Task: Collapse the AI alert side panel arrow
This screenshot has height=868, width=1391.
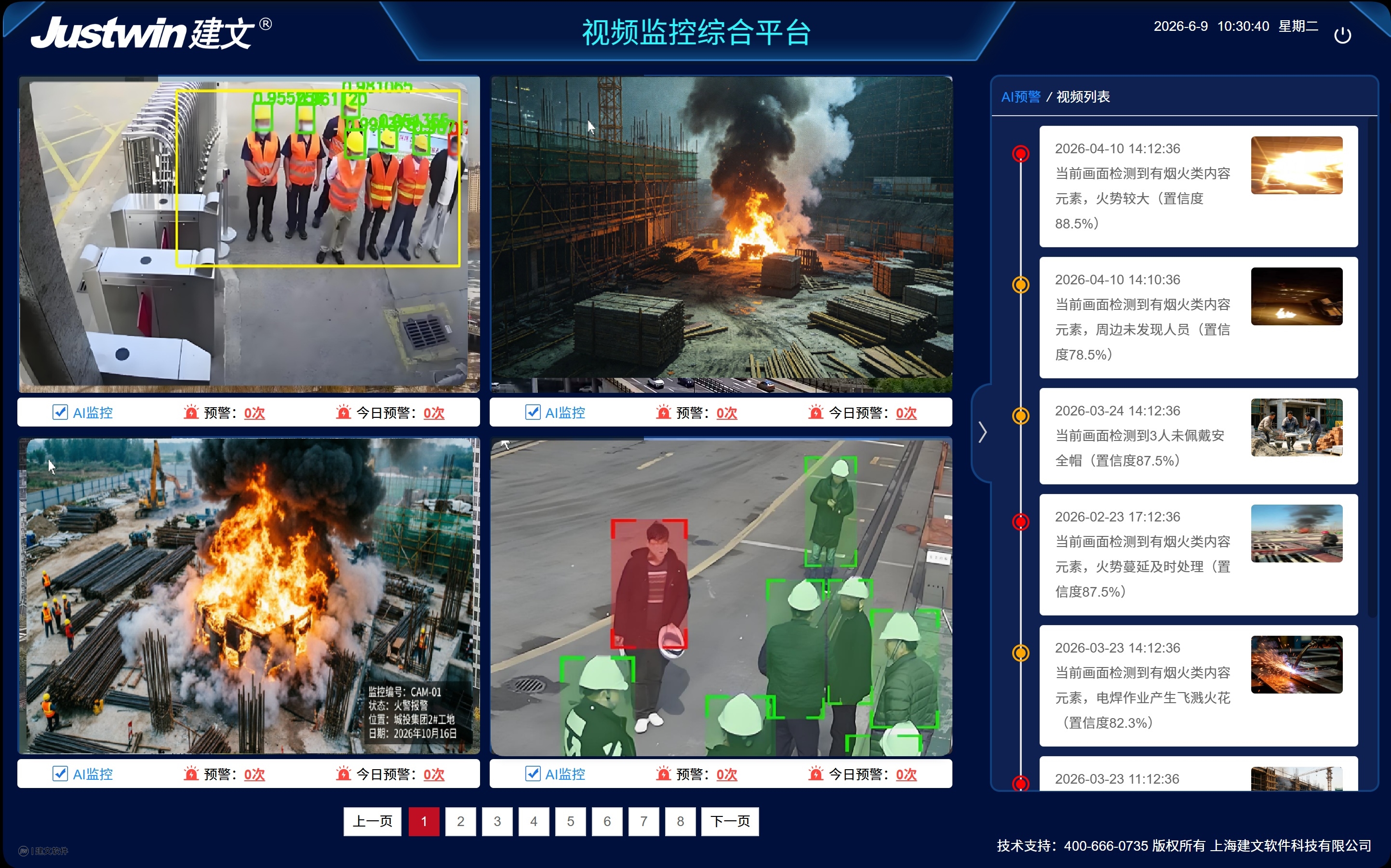Action: (x=982, y=432)
